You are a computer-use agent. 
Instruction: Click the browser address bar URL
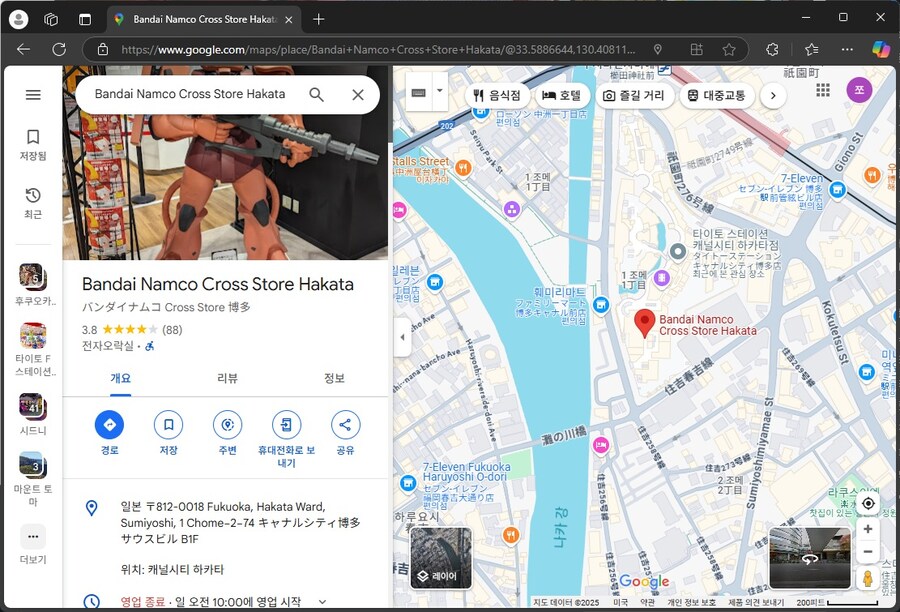[x=378, y=50]
